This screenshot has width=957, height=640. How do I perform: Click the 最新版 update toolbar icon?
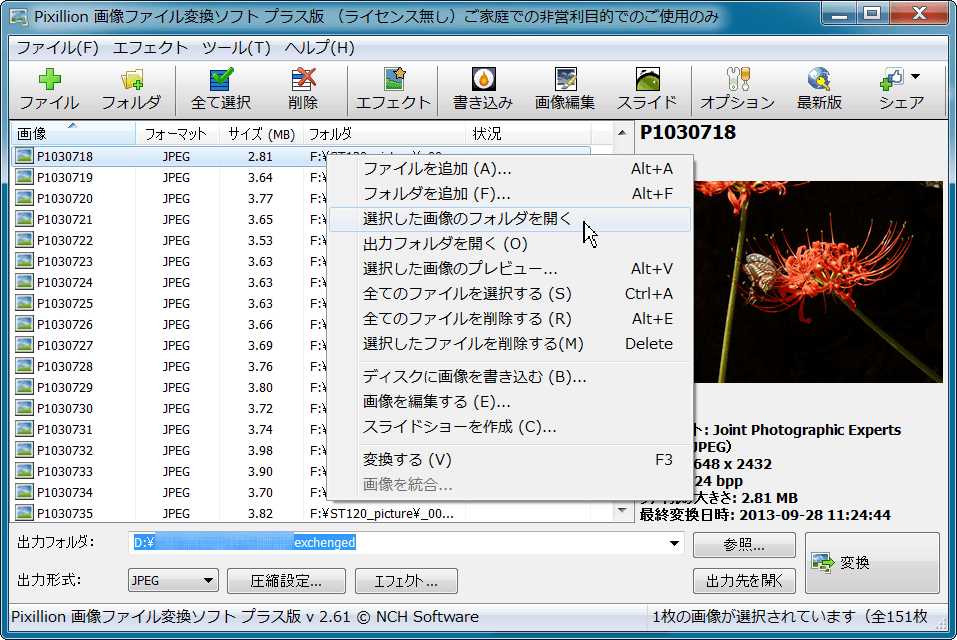819,89
